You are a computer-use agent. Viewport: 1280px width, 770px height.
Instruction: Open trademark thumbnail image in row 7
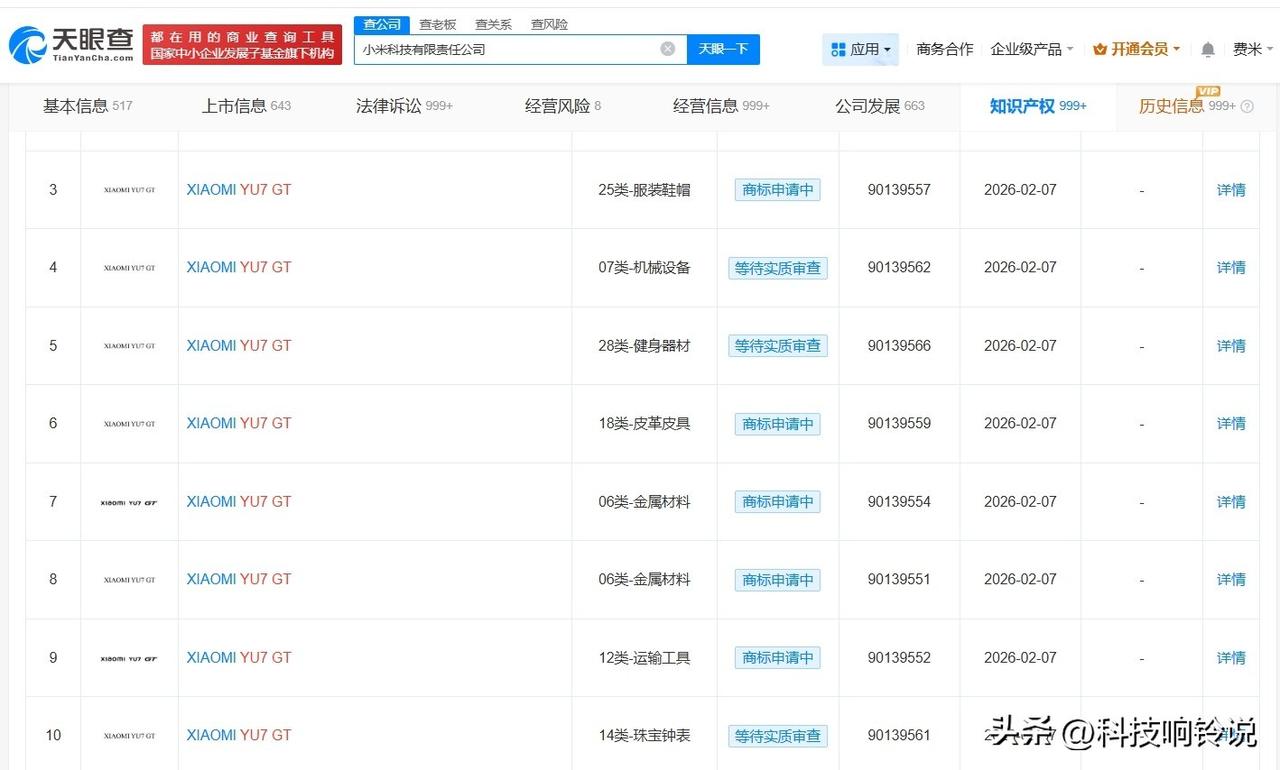(129, 502)
